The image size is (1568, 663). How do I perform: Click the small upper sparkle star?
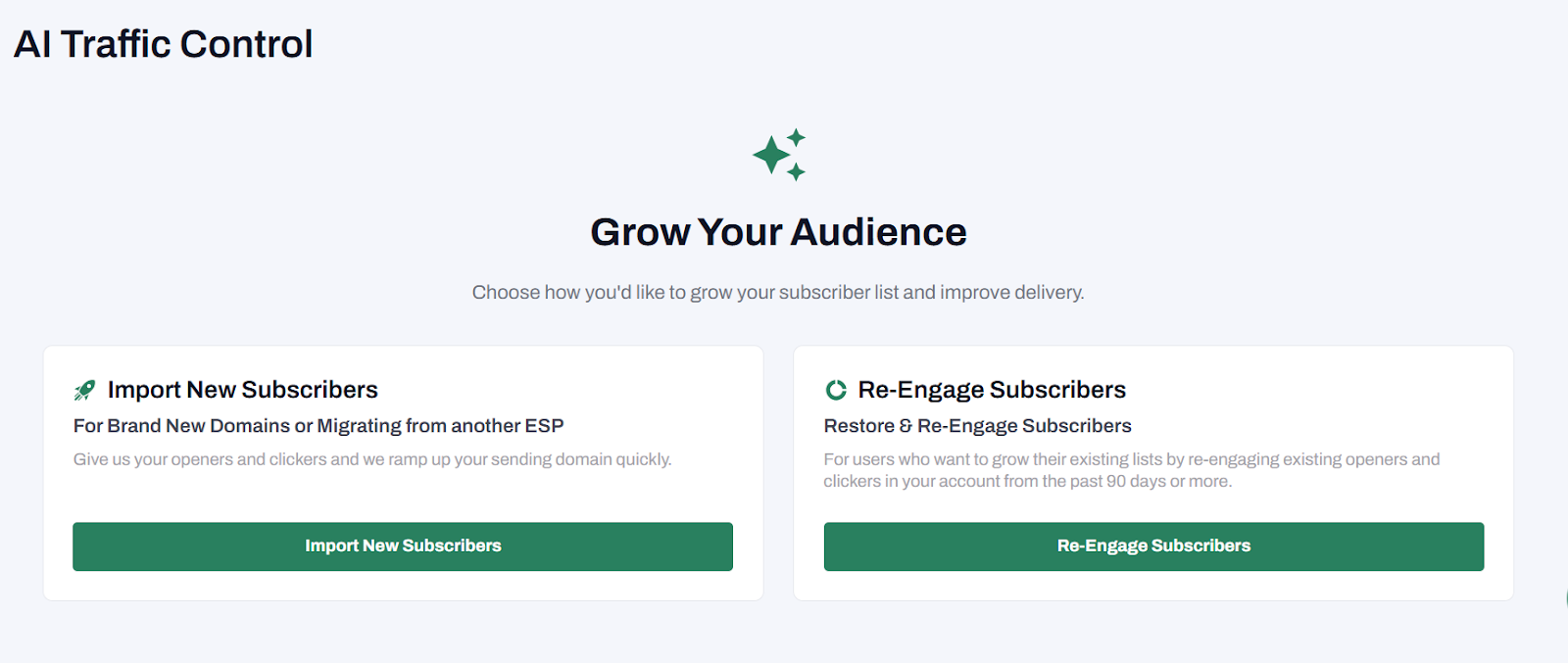coord(797,137)
